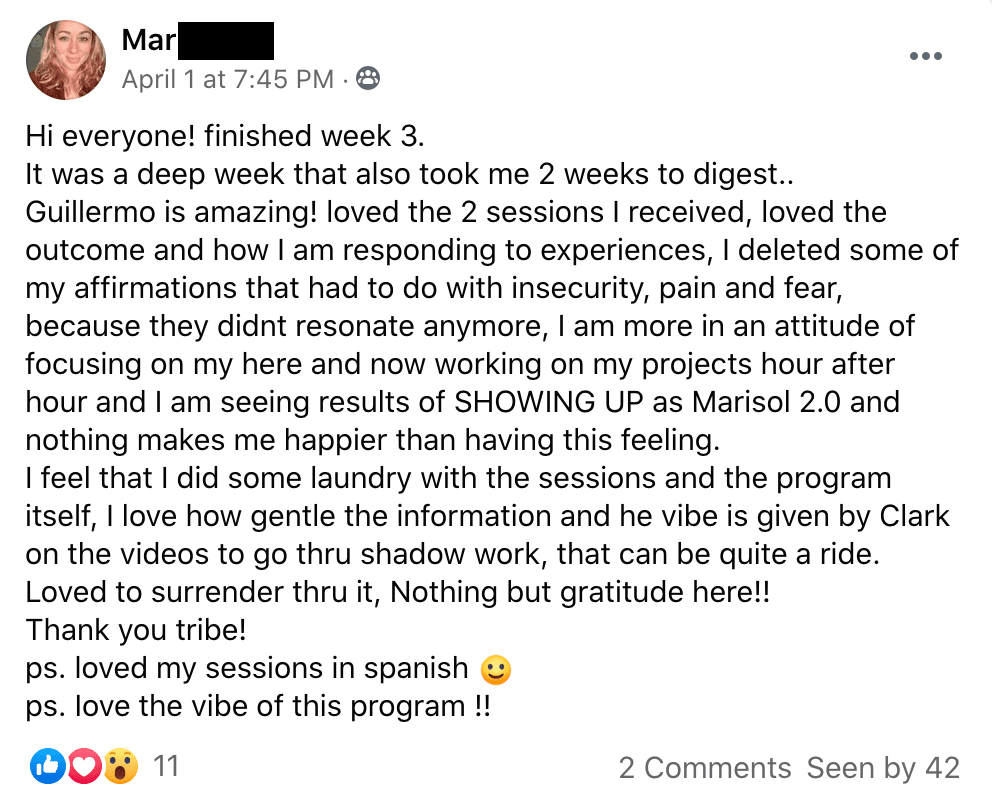Click the blue thumbs-up Like reaction icon
Image resolution: width=992 pixels, height=802 pixels.
(x=47, y=767)
